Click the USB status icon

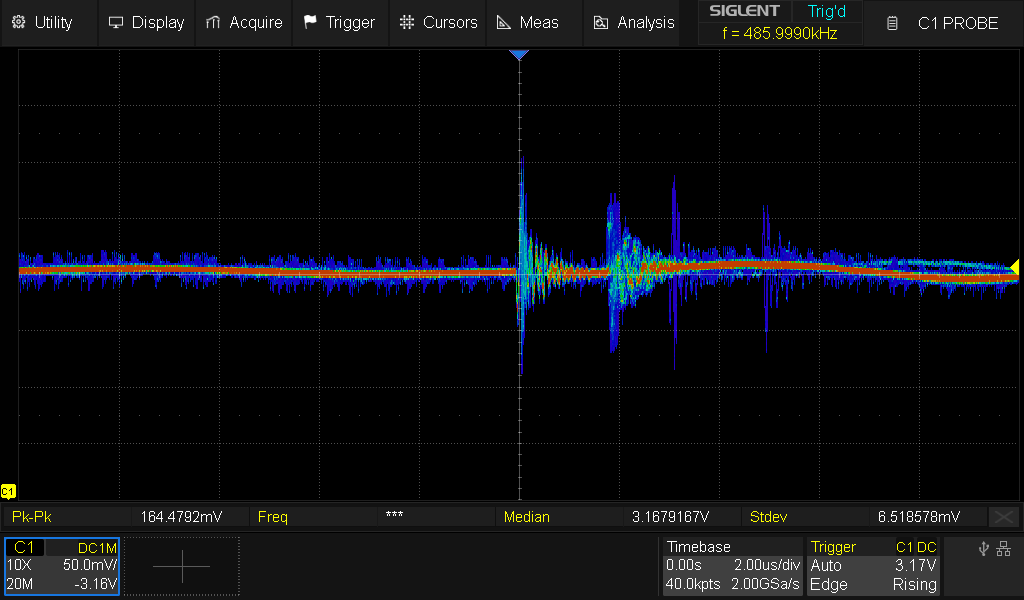click(984, 548)
